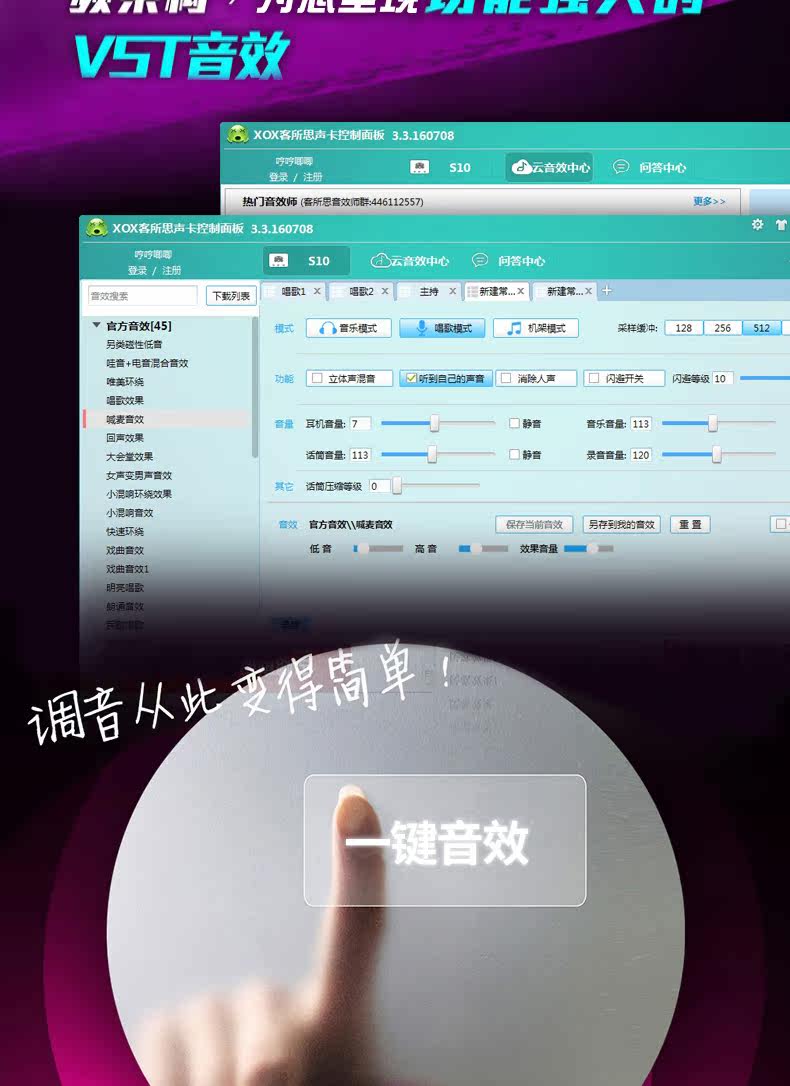Image resolution: width=790 pixels, height=1086 pixels.
Task: Add a new tab with the plus icon
Action: tap(607, 291)
